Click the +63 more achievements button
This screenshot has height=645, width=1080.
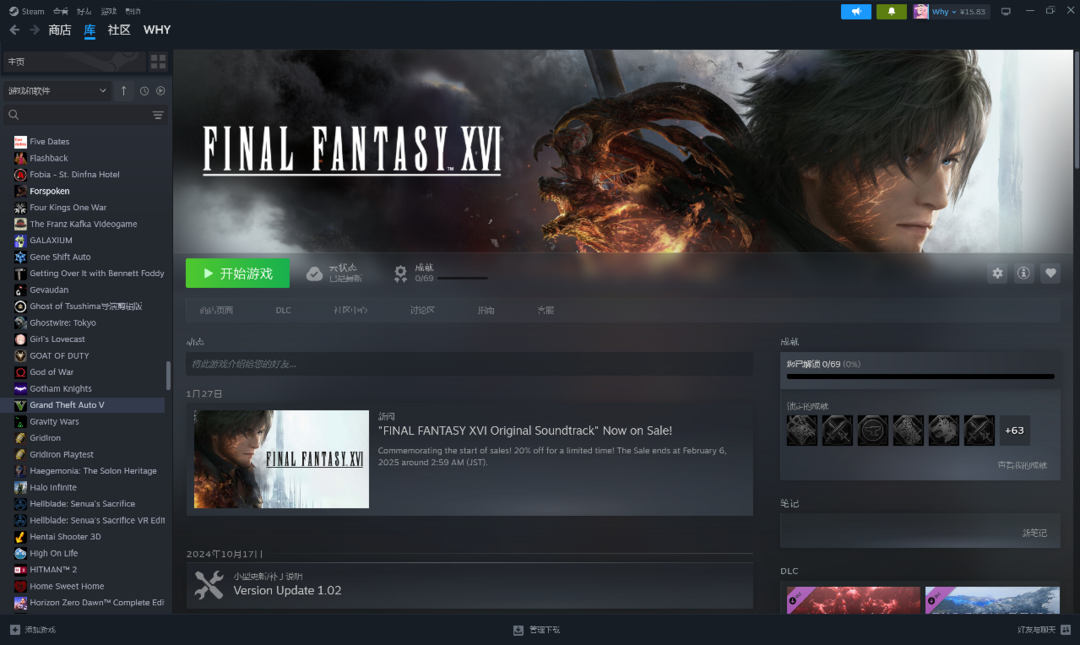[1015, 431]
